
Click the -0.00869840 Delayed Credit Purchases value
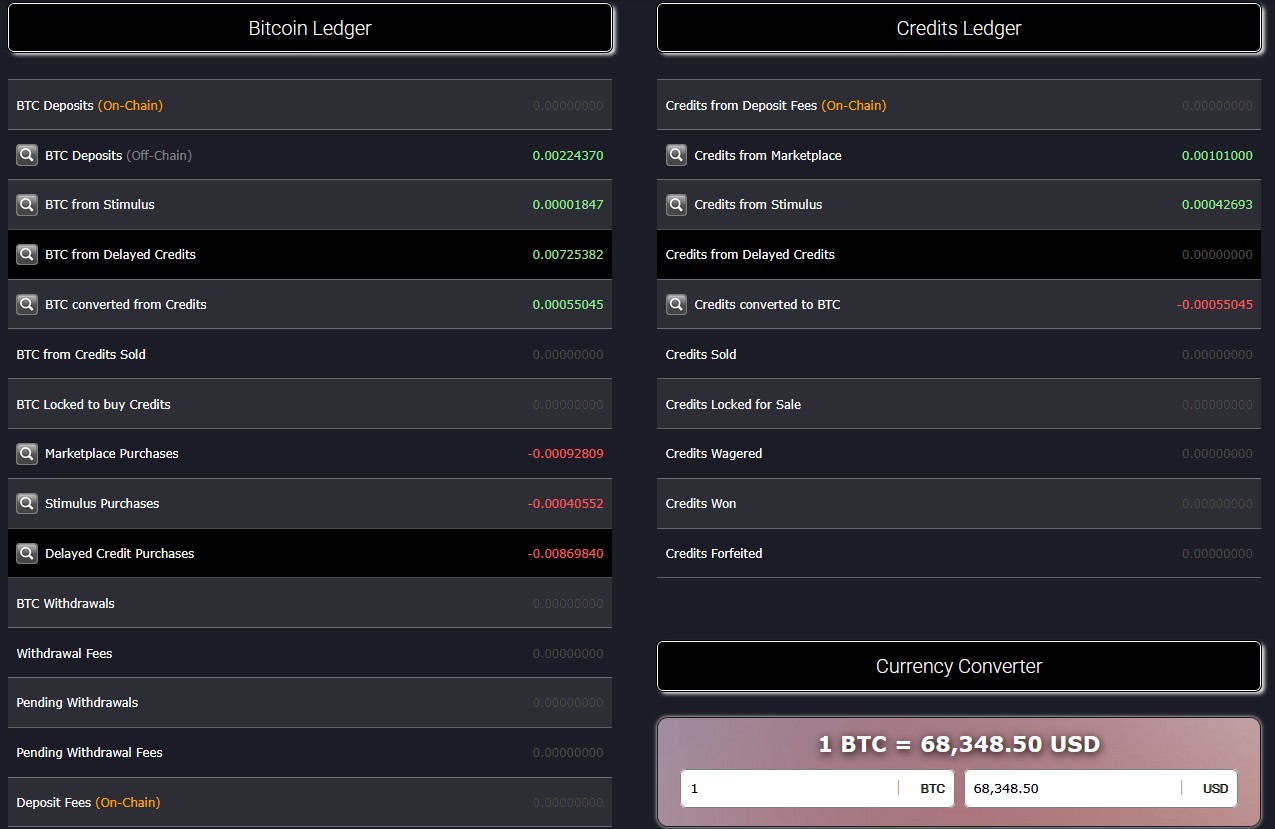(x=565, y=553)
